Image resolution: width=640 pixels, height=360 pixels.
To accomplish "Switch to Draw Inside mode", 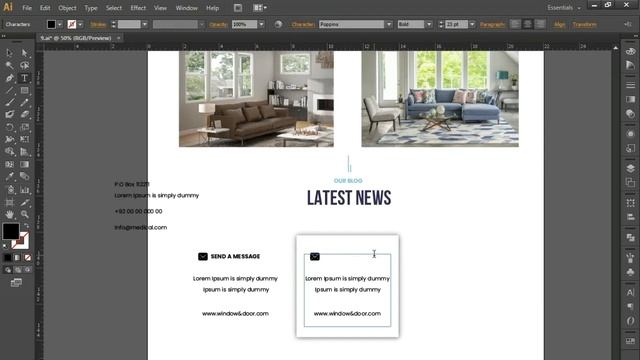I will (27, 270).
